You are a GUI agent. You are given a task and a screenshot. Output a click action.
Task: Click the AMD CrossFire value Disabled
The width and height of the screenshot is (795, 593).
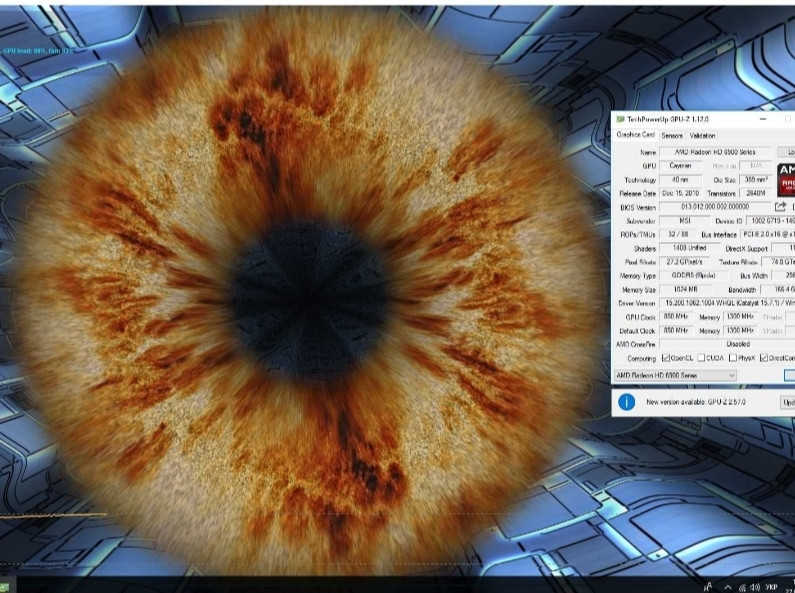pos(727,344)
